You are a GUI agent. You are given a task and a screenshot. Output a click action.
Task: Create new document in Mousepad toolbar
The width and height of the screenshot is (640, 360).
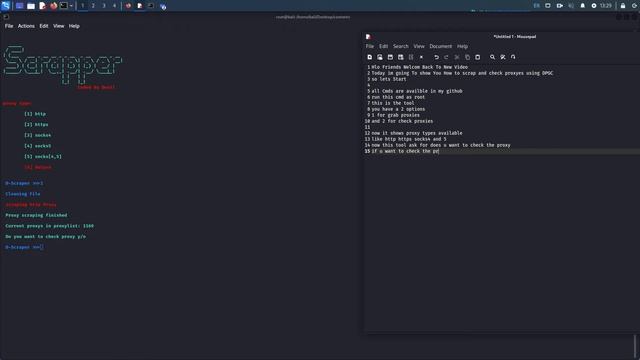pyautogui.click(x=369, y=57)
